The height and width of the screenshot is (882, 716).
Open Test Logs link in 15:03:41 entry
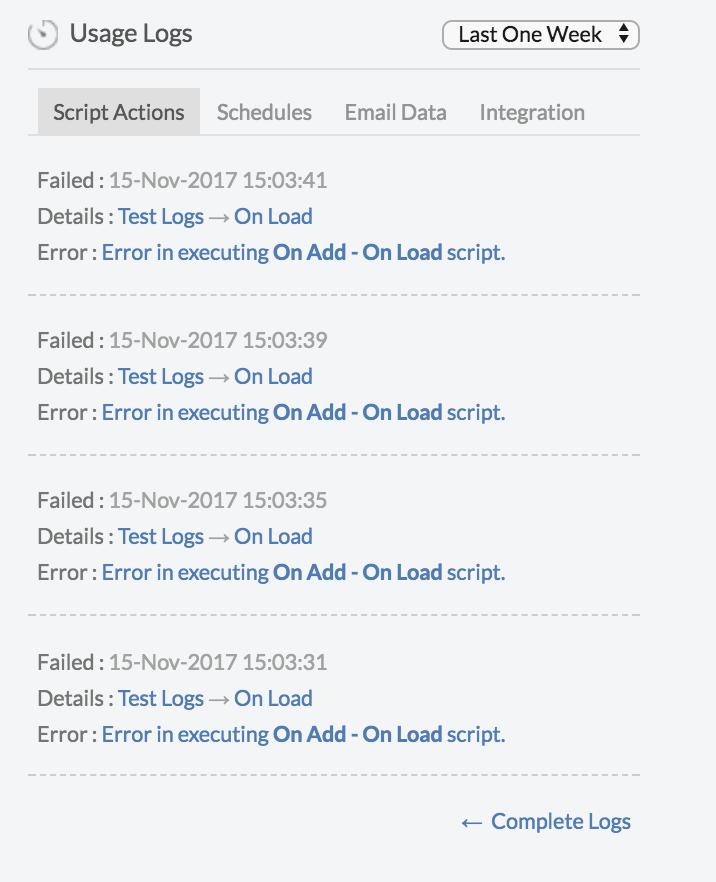(x=161, y=217)
